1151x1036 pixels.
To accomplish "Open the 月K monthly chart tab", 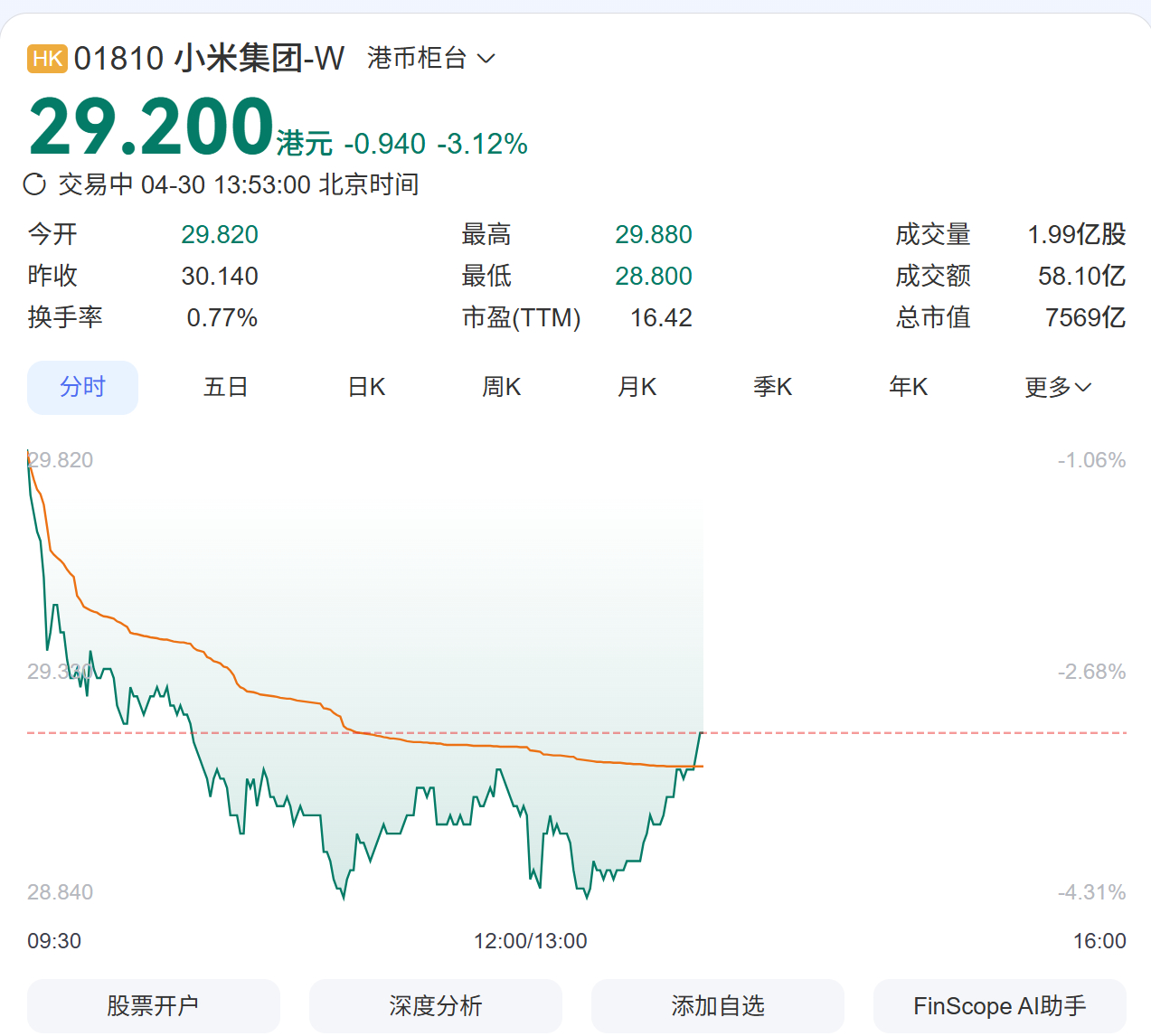I will 637,387.
